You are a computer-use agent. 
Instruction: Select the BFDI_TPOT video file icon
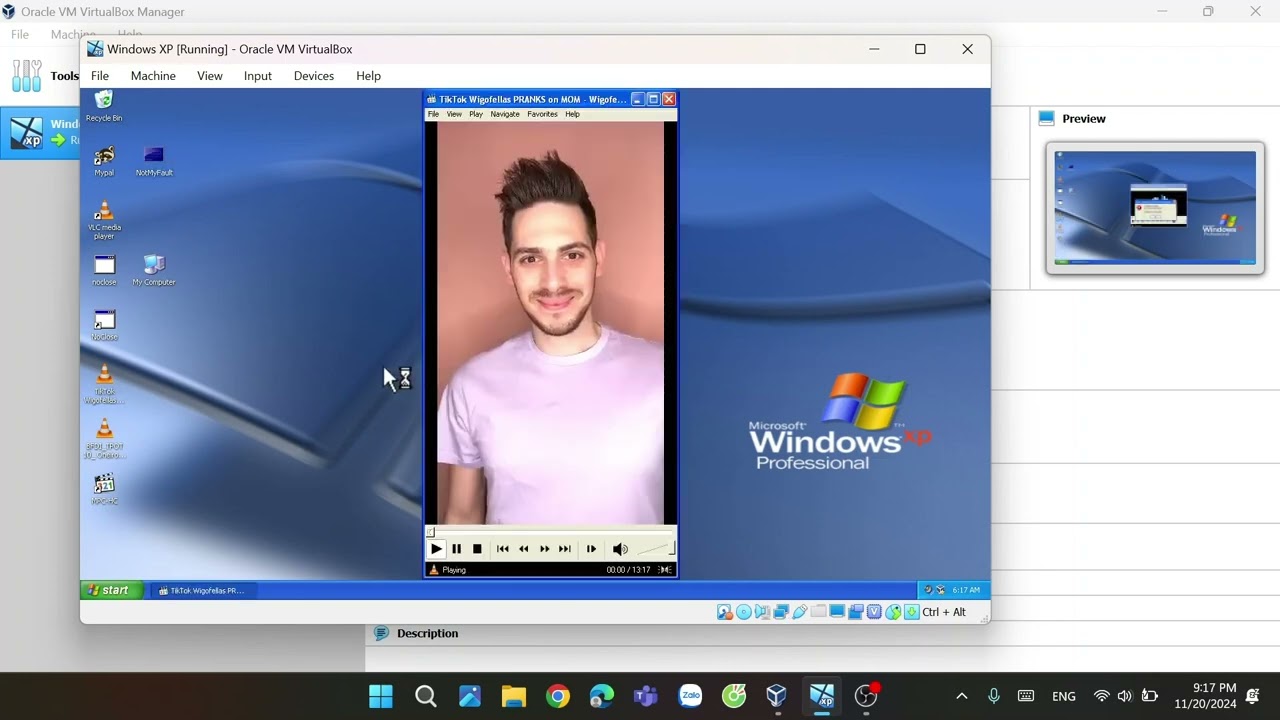coord(104,440)
